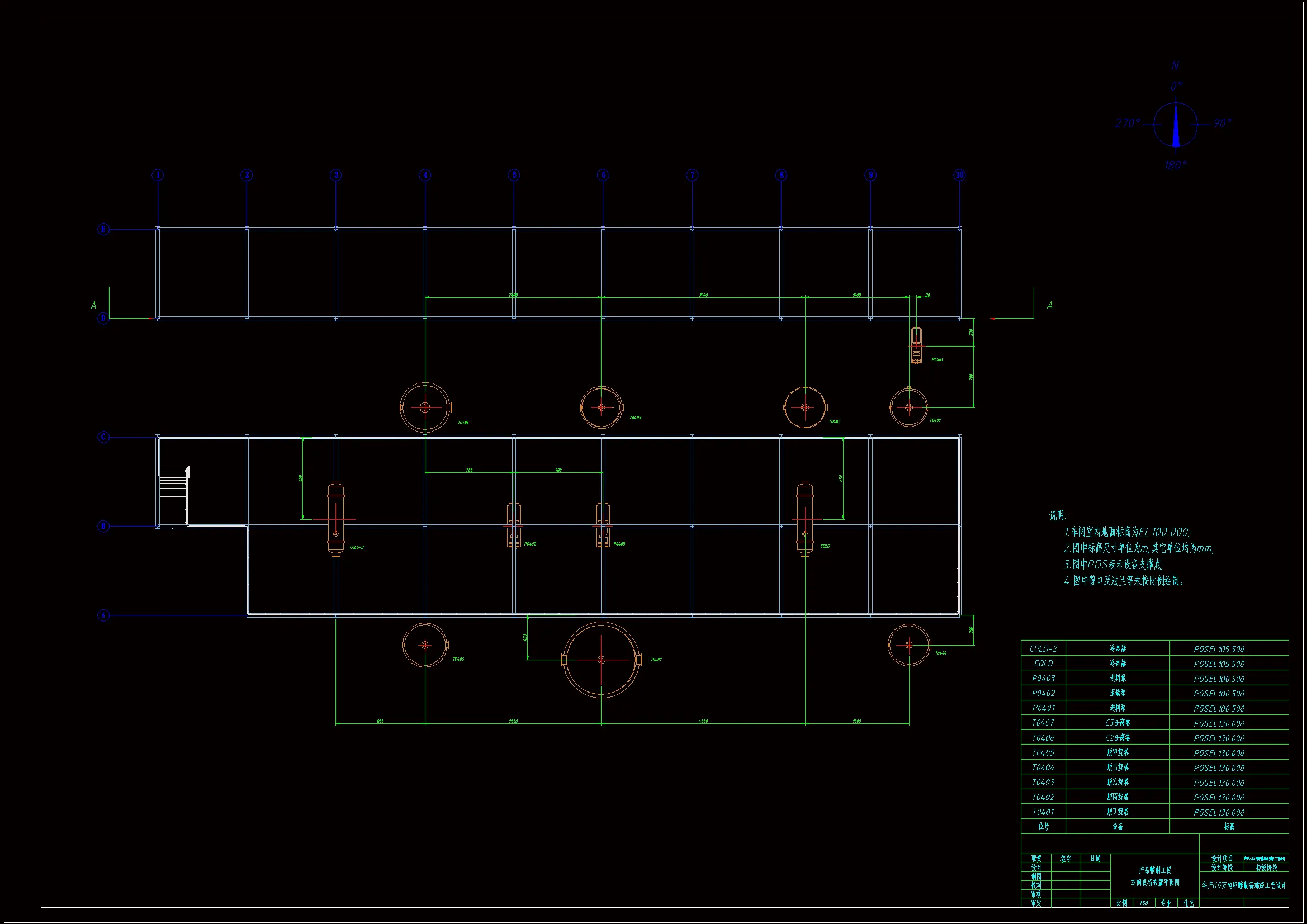This screenshot has height=924, width=1307.
Task: Click row grid bubble labeled A
Action: point(103,615)
